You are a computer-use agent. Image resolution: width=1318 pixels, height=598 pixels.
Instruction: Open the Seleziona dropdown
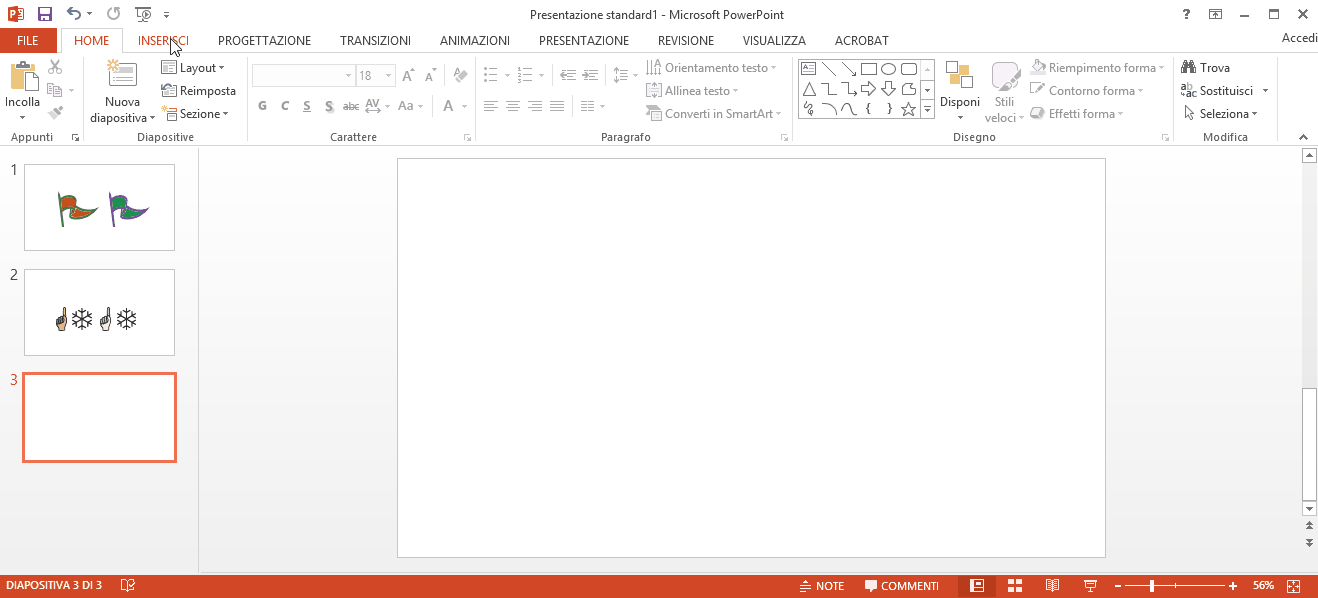1220,114
